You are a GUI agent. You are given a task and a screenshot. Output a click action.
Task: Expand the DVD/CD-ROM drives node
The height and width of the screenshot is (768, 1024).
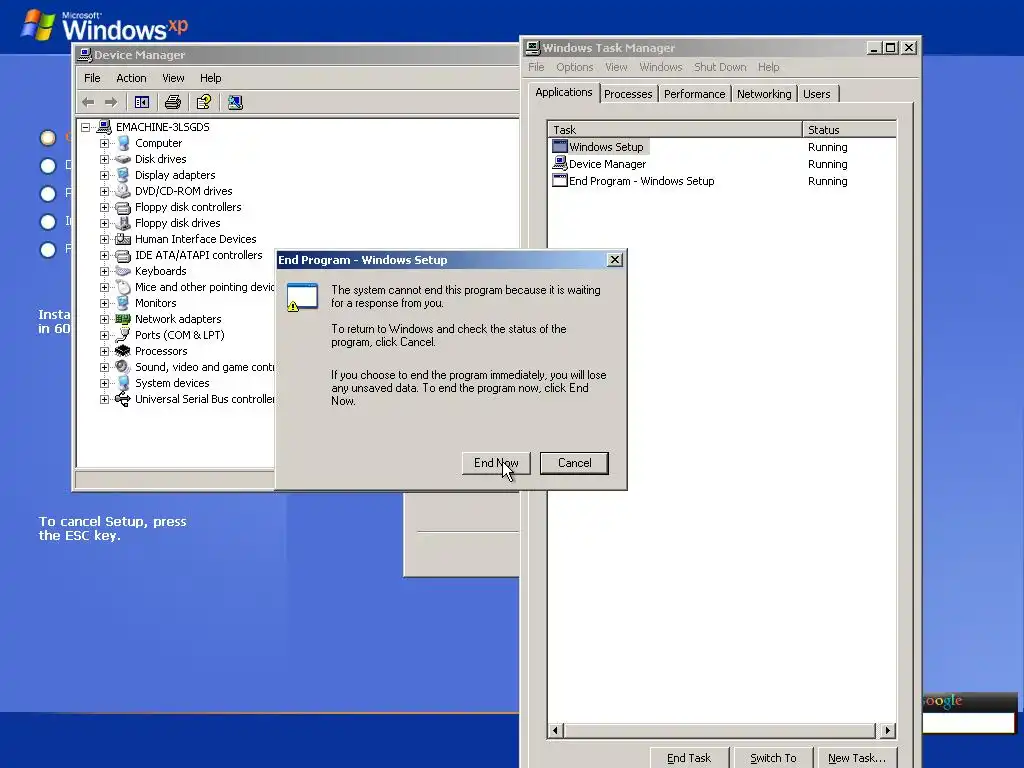pos(104,191)
